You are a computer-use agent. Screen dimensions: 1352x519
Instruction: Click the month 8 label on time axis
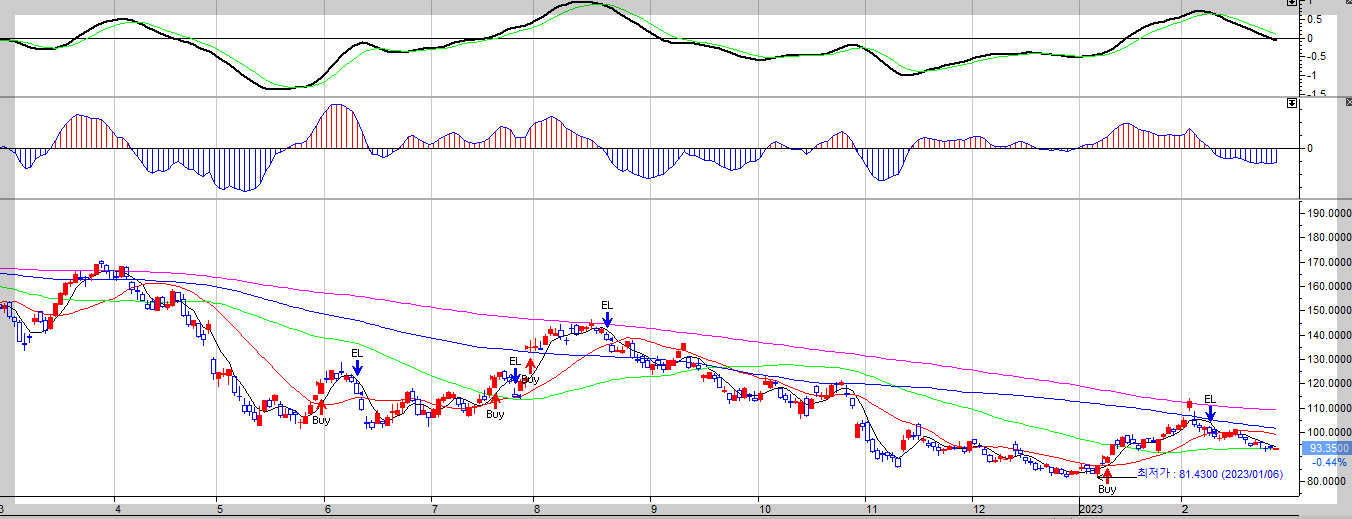point(535,509)
